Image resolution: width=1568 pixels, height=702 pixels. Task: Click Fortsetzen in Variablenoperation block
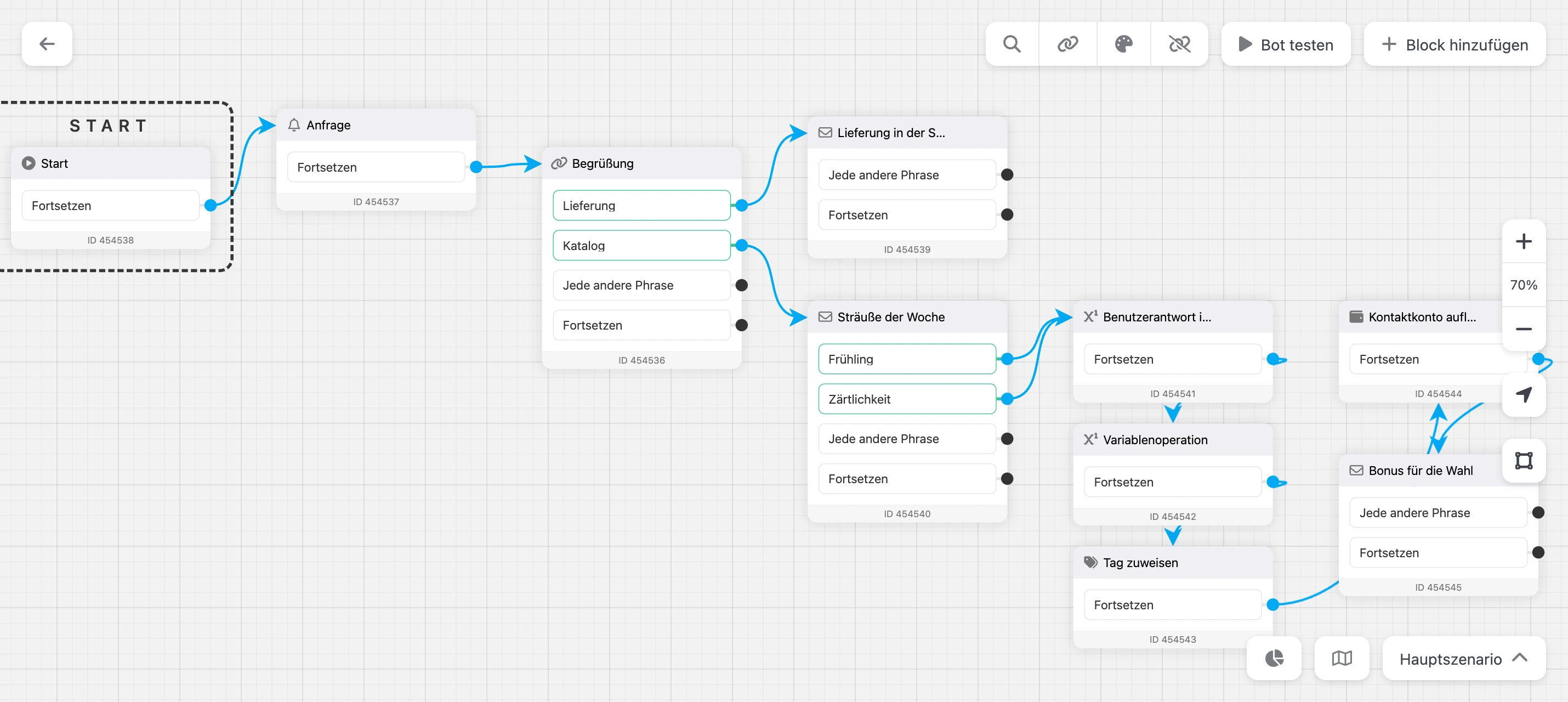1173,482
